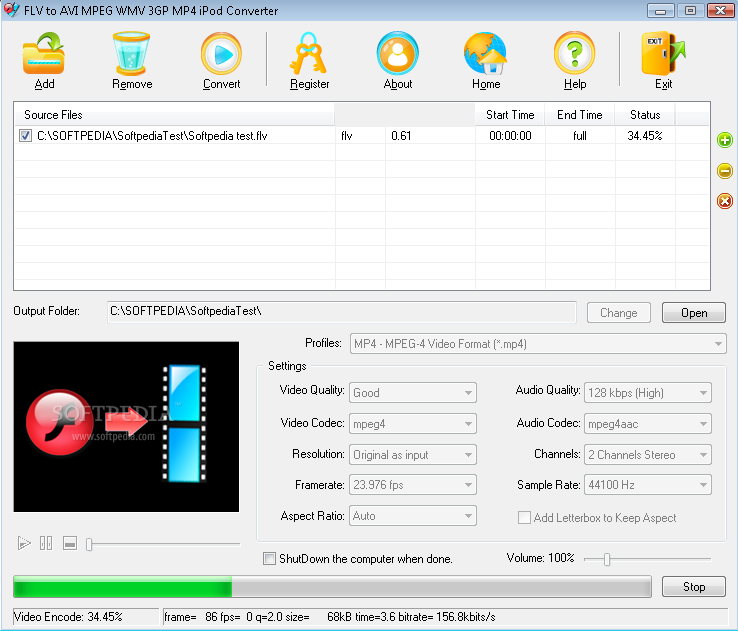Click the video preview thumbnail
Image resolution: width=738 pixels, height=631 pixels.
tap(126, 427)
